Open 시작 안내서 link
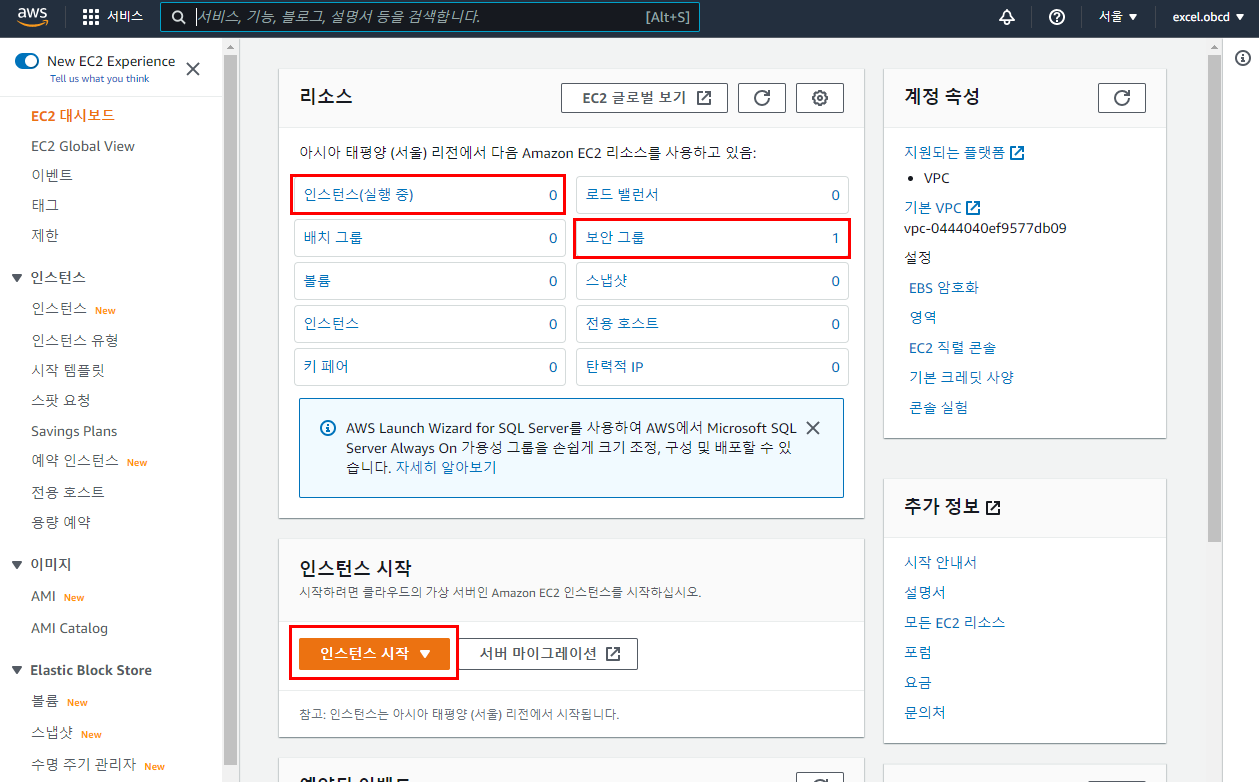 pos(940,562)
